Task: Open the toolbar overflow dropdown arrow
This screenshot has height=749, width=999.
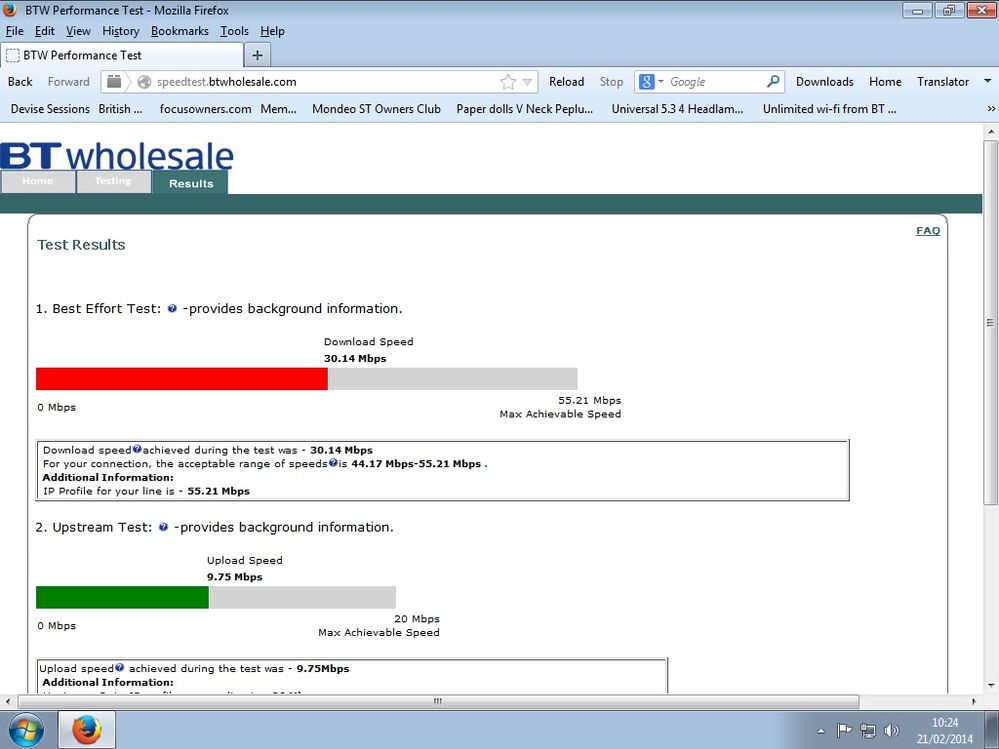Action: 988,81
